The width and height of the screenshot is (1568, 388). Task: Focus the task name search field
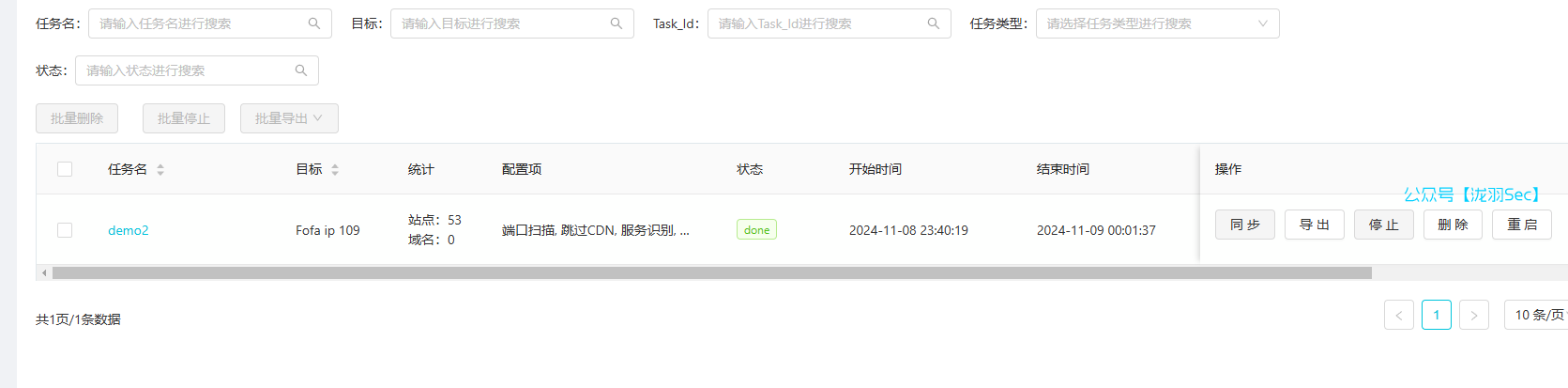coord(210,23)
